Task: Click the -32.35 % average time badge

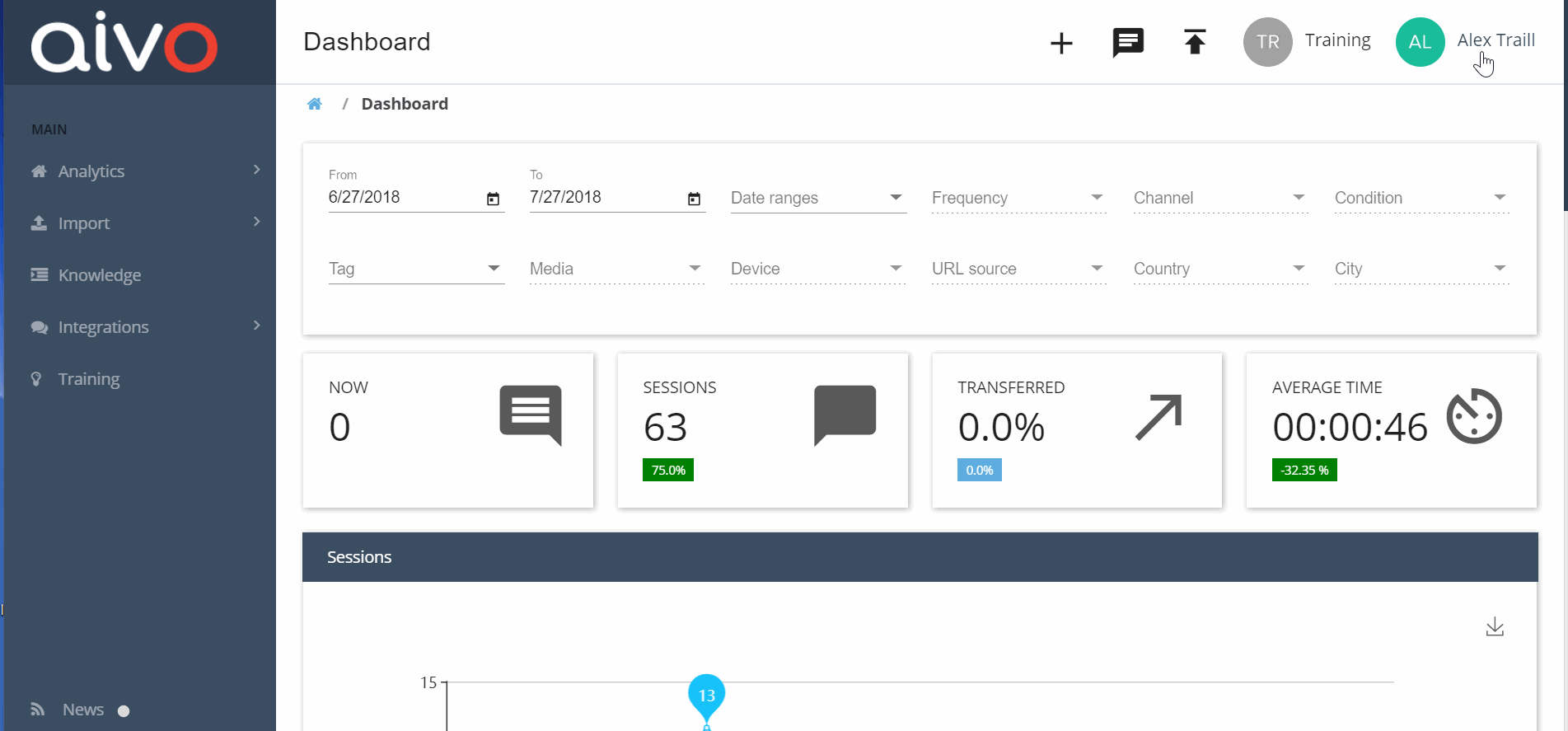Action: [1304, 470]
